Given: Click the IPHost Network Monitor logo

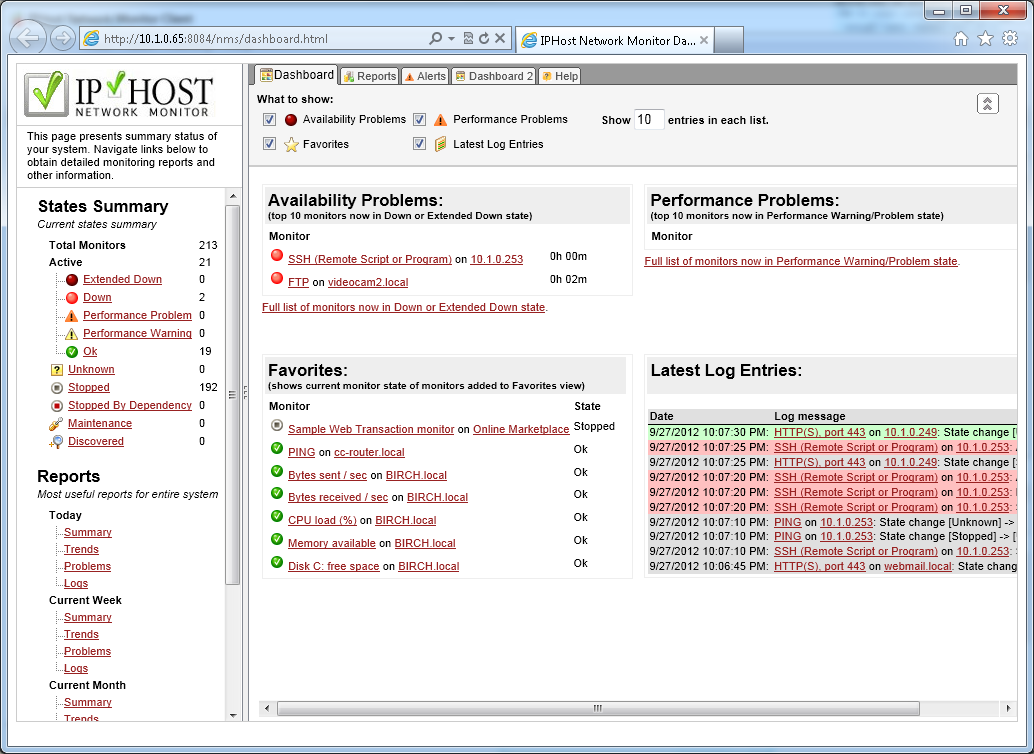Looking at the screenshot, I should 119,95.
